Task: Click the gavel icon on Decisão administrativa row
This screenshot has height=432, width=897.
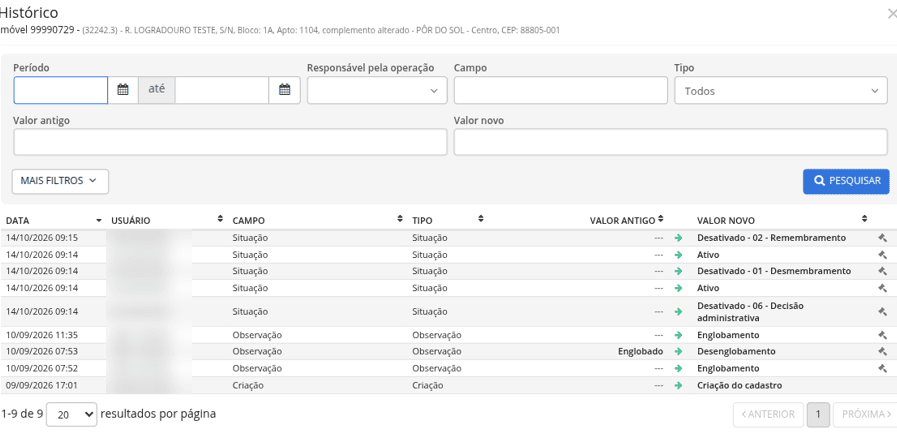Action: [882, 312]
